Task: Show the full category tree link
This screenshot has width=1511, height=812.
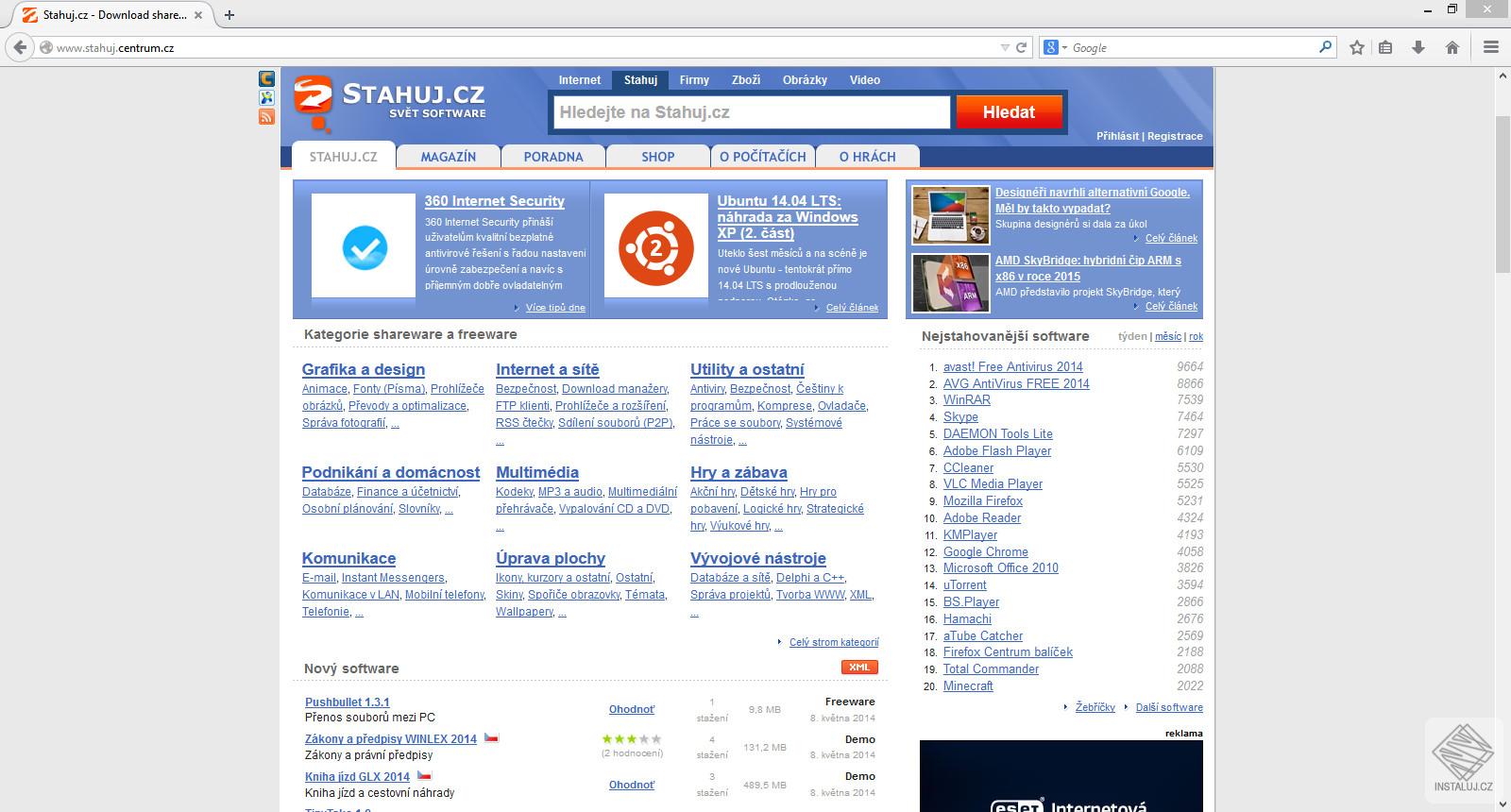Action: [x=834, y=642]
